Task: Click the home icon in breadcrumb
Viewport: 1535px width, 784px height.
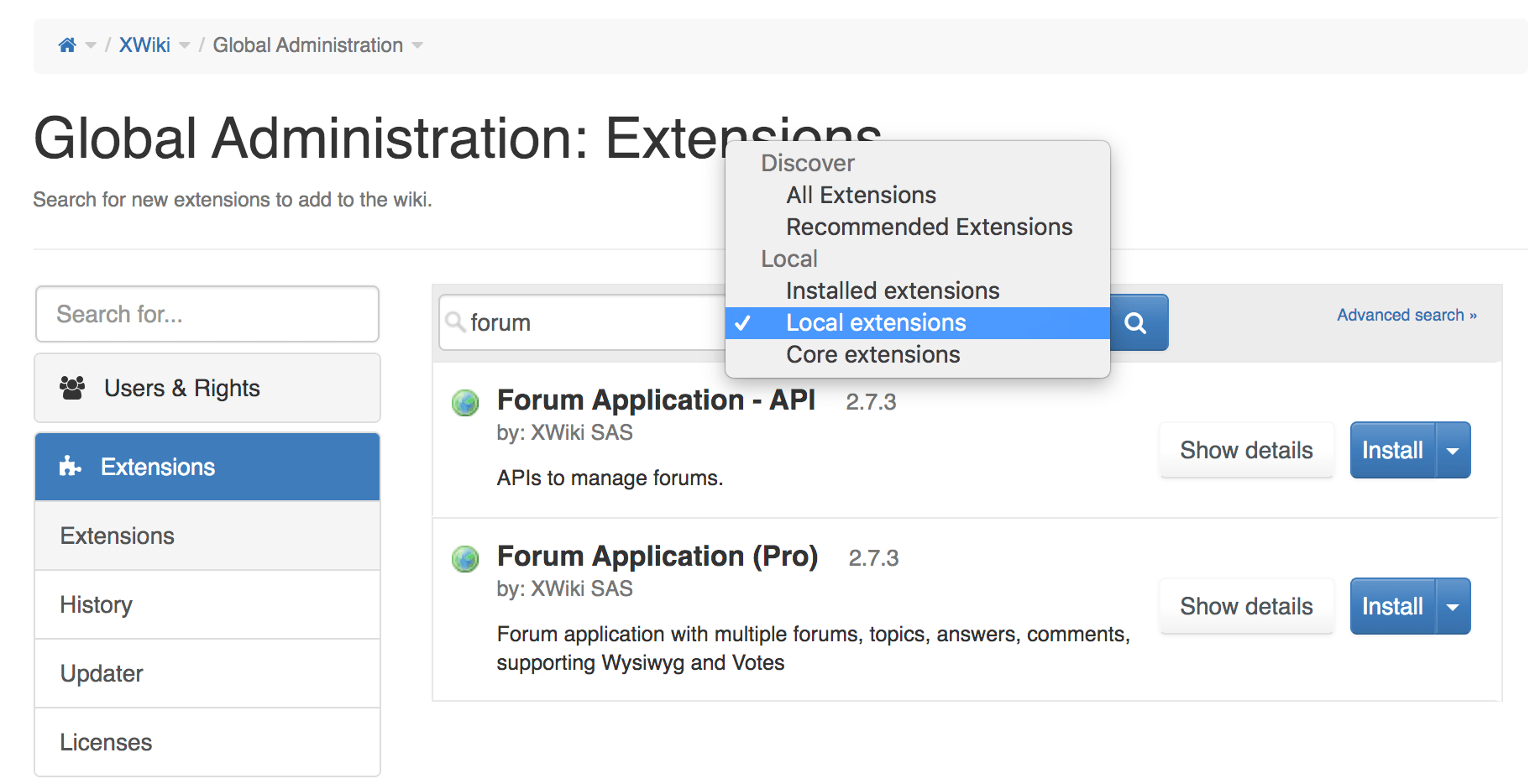Action: [x=67, y=45]
